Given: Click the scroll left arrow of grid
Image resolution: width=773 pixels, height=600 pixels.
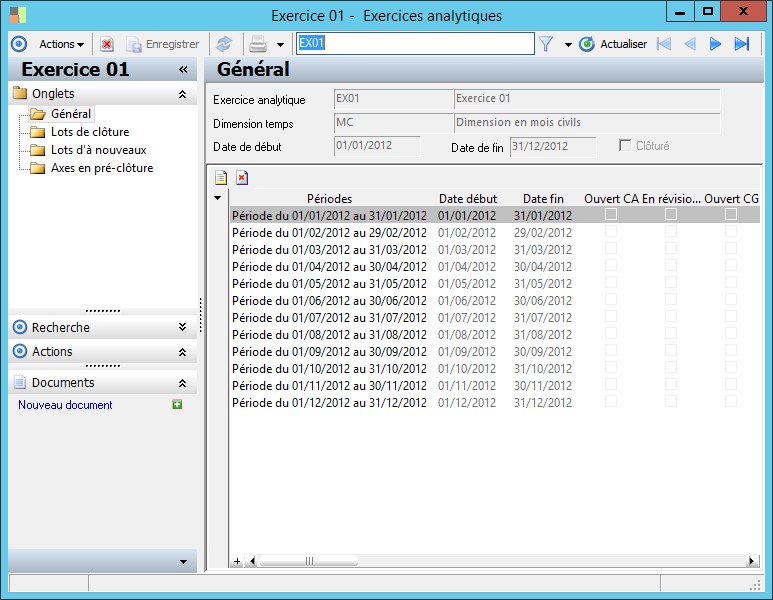Looking at the screenshot, I should 253,561.
